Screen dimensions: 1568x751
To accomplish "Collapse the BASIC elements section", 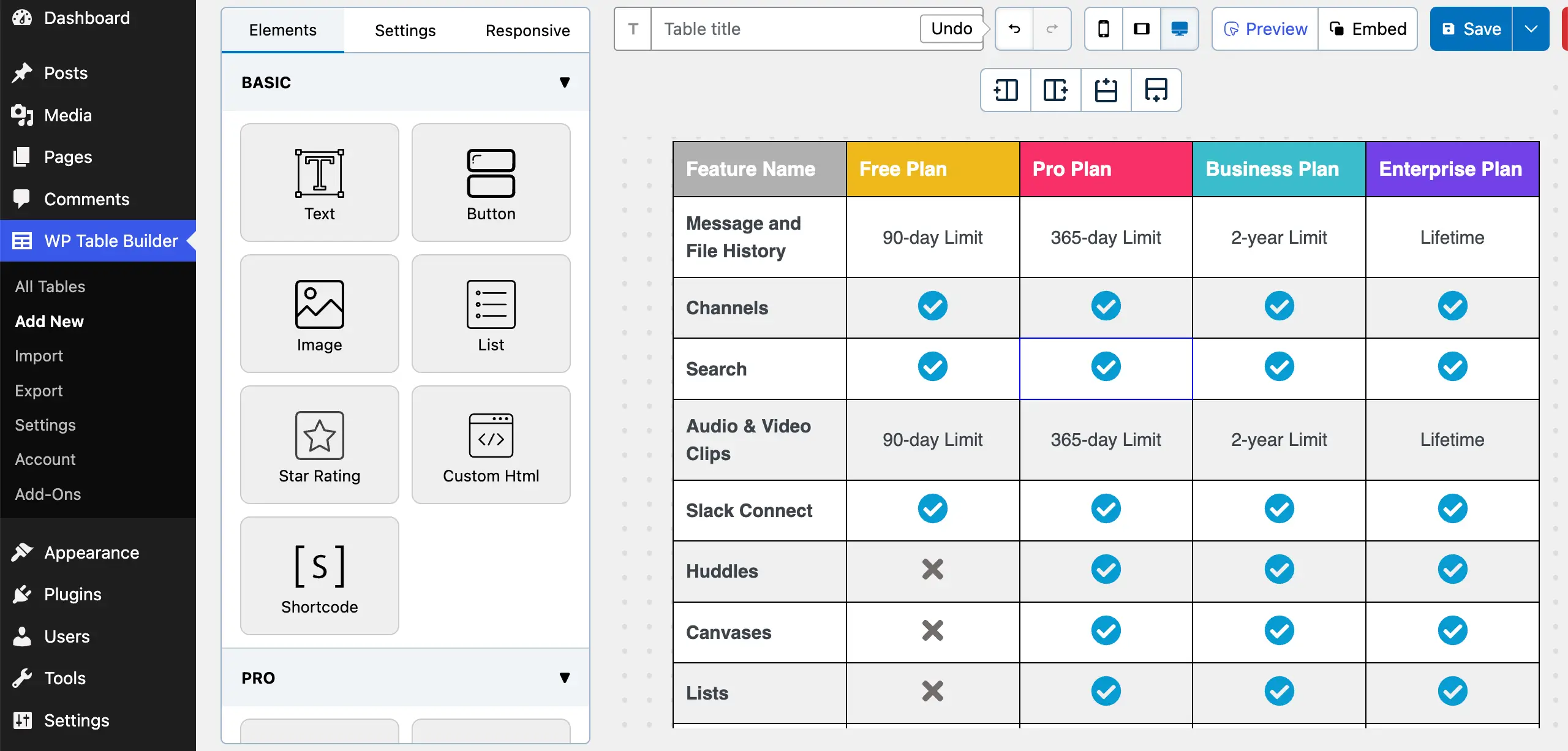I will tap(564, 81).
